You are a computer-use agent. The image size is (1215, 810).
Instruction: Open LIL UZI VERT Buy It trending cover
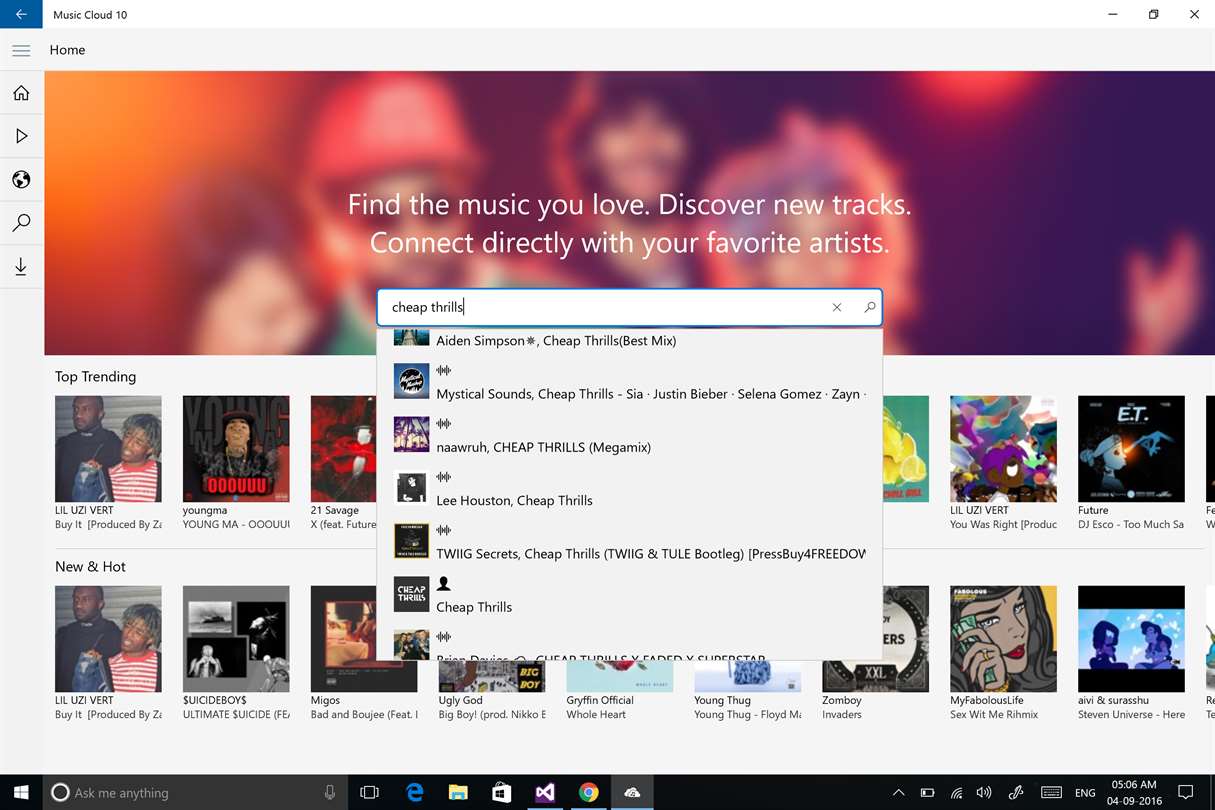coord(108,449)
